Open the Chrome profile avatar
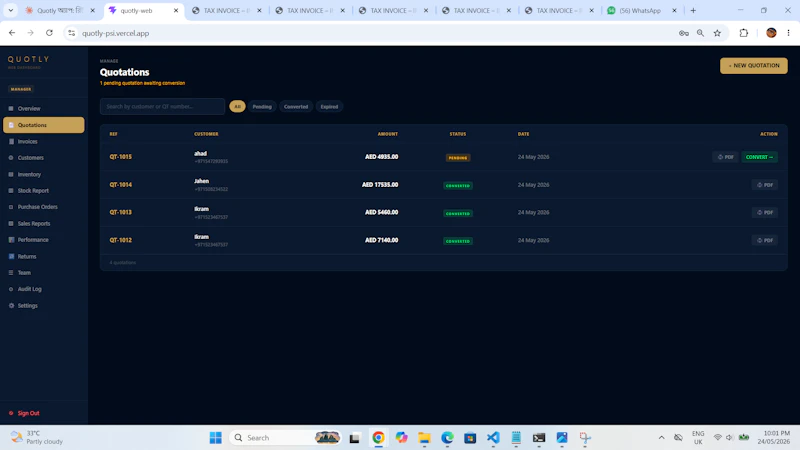Viewport: 800px width, 450px height. click(771, 33)
